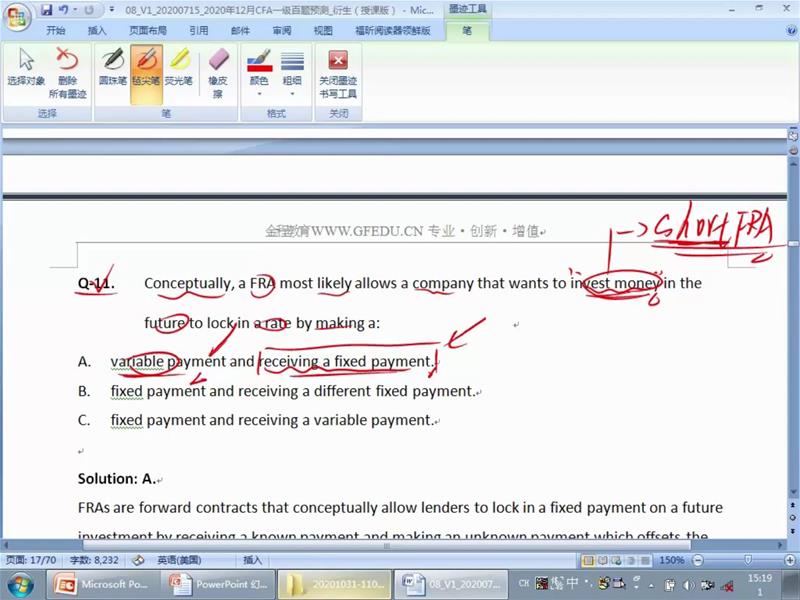Image resolution: width=800 pixels, height=600 pixels.
Task: Change language via 英语(美国) in status bar
Action: point(179,560)
